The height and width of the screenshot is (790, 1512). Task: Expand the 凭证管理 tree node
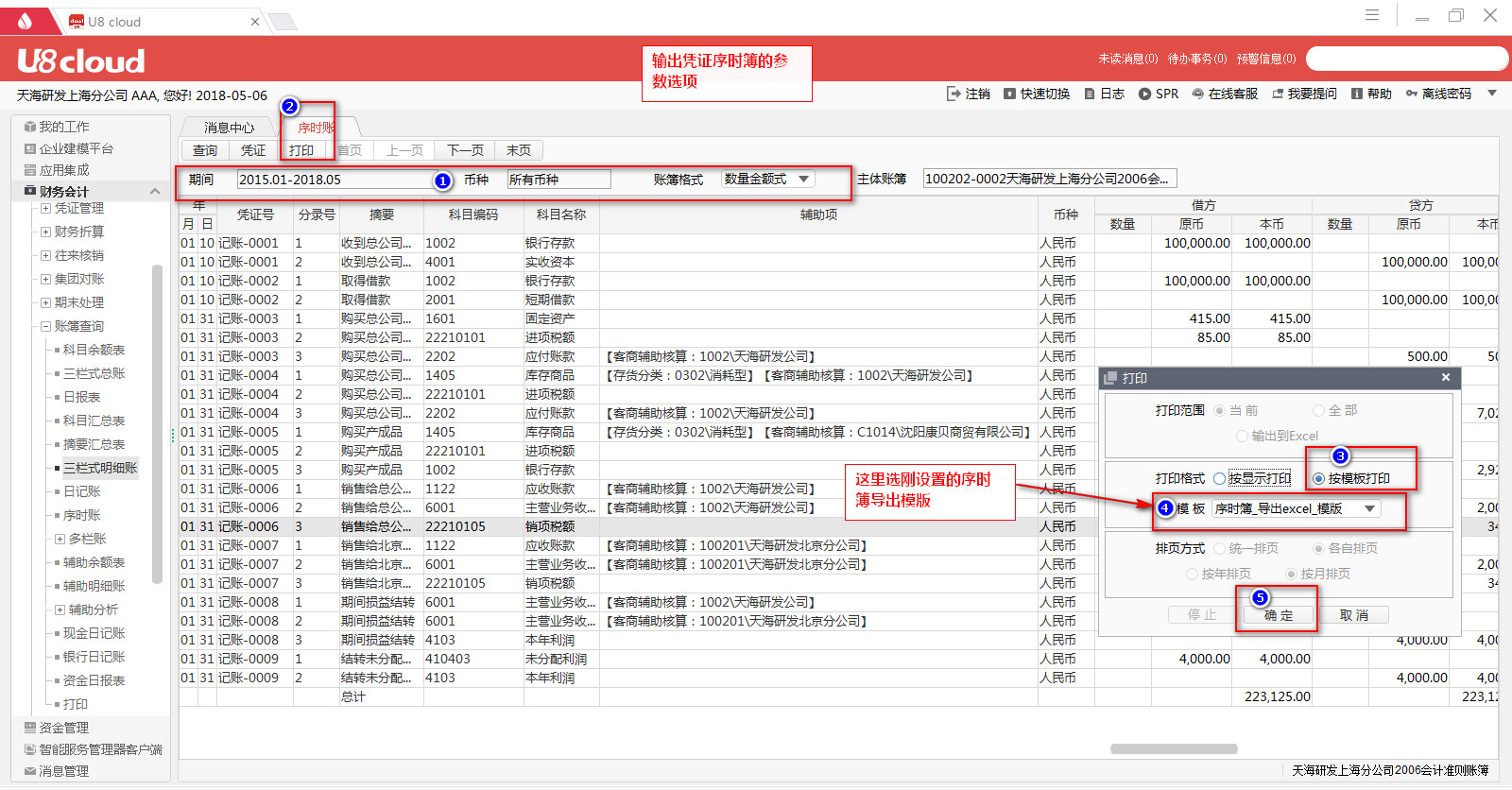click(x=45, y=208)
